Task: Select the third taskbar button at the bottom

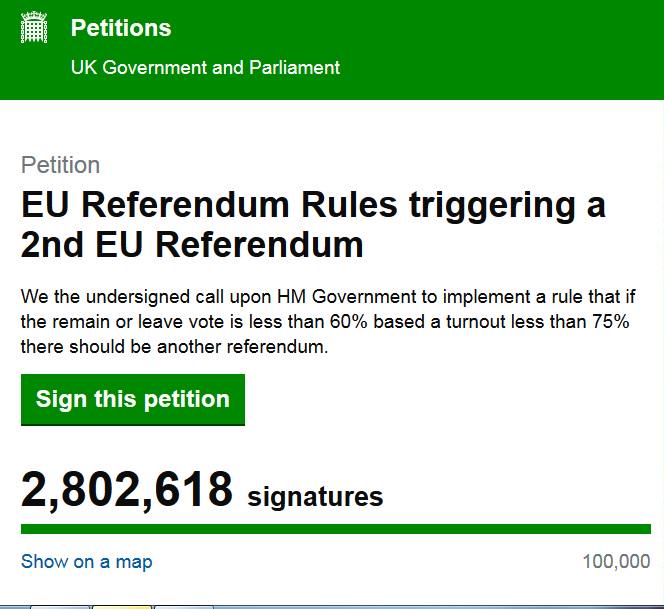Action: pos(183,606)
